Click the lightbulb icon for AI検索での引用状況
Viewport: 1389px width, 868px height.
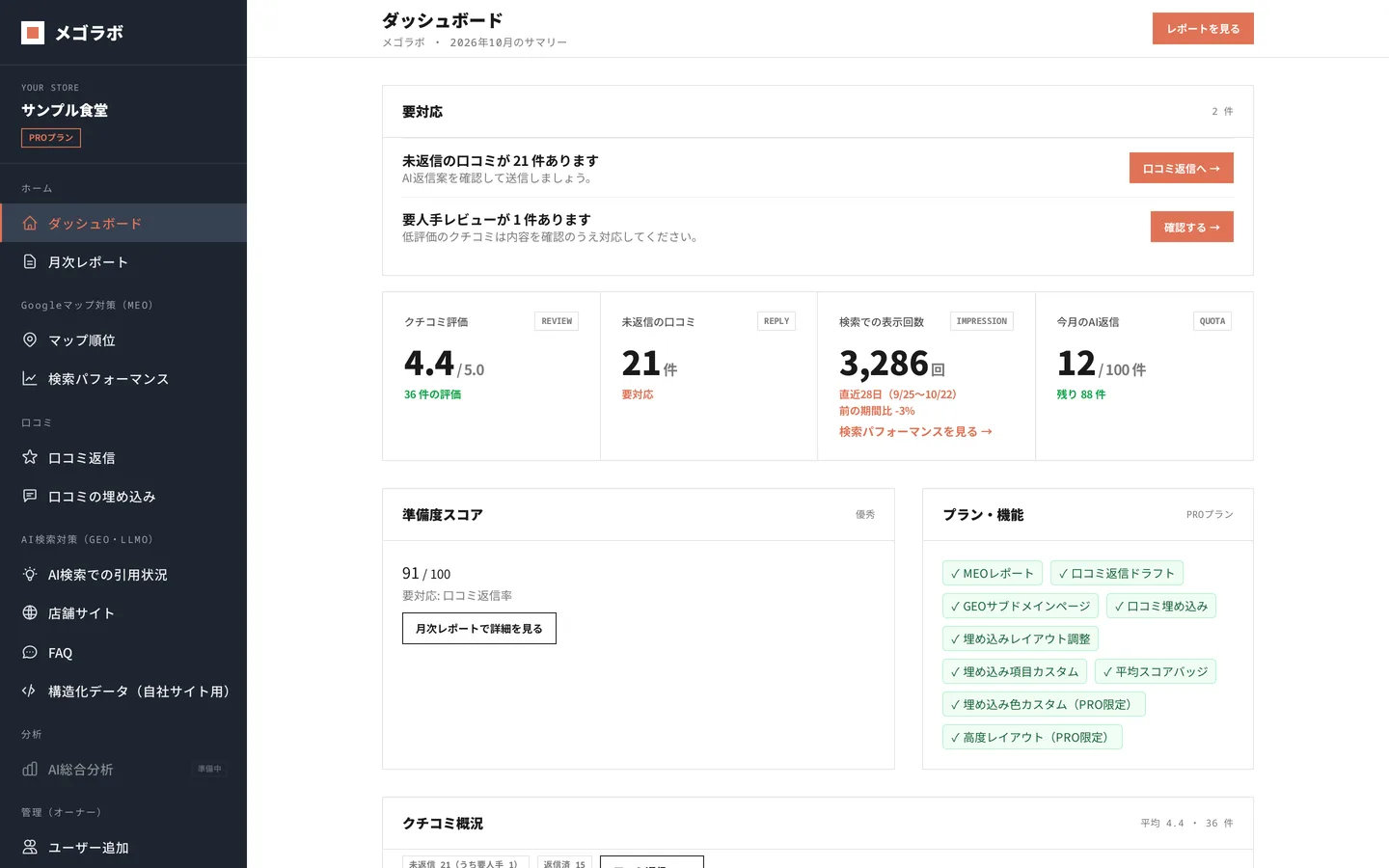tap(30, 574)
